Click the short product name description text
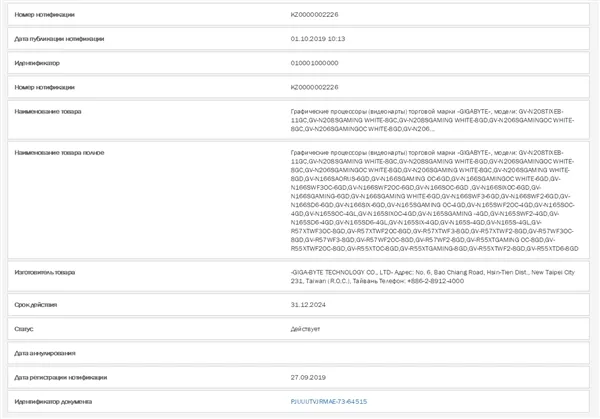Viewport: 600px width, 419px height. pyautogui.click(x=430, y=120)
